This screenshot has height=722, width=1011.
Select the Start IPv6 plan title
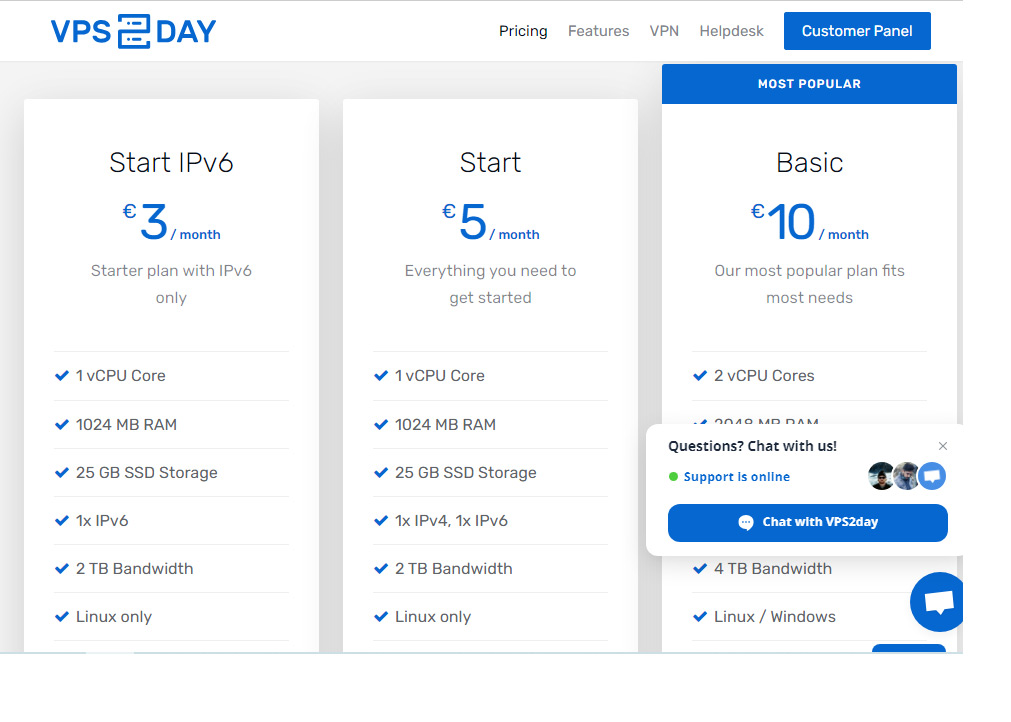171,162
